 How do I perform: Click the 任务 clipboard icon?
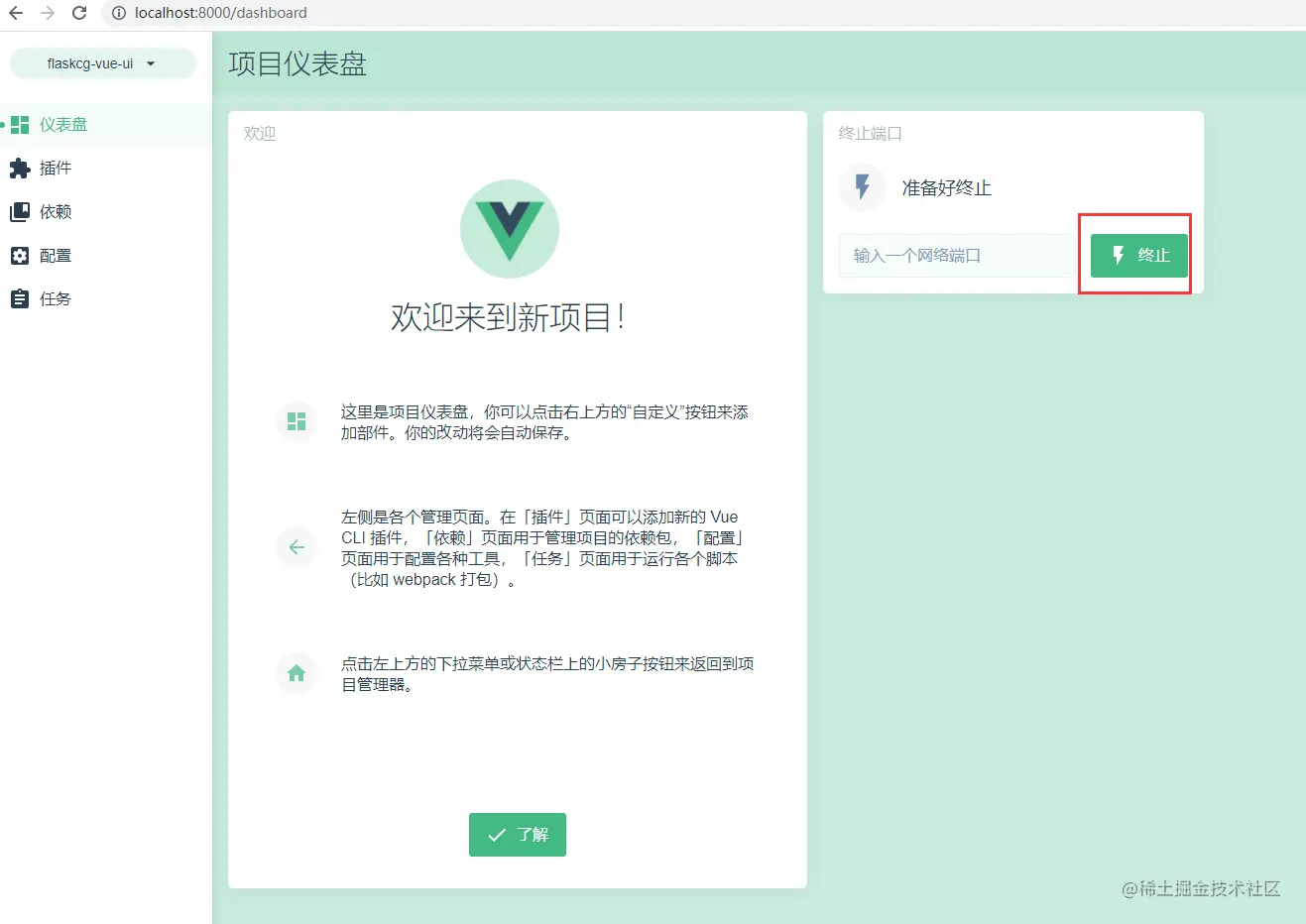[x=20, y=299]
